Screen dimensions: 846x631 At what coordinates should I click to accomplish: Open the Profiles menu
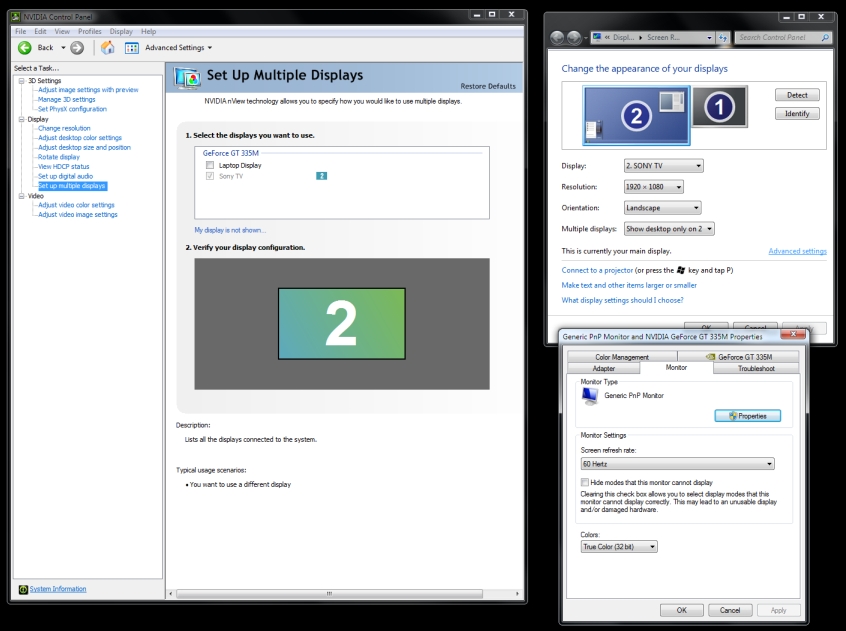pos(90,31)
